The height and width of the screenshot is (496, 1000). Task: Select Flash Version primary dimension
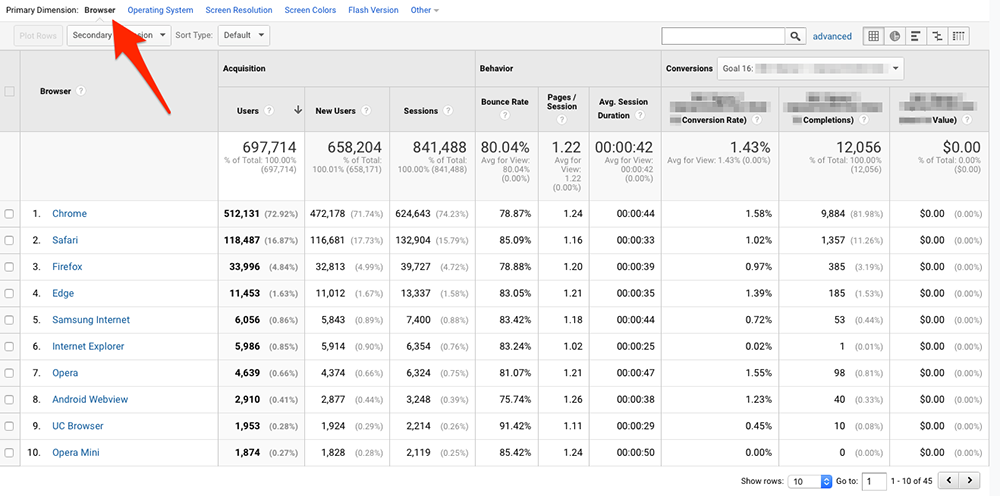373,10
